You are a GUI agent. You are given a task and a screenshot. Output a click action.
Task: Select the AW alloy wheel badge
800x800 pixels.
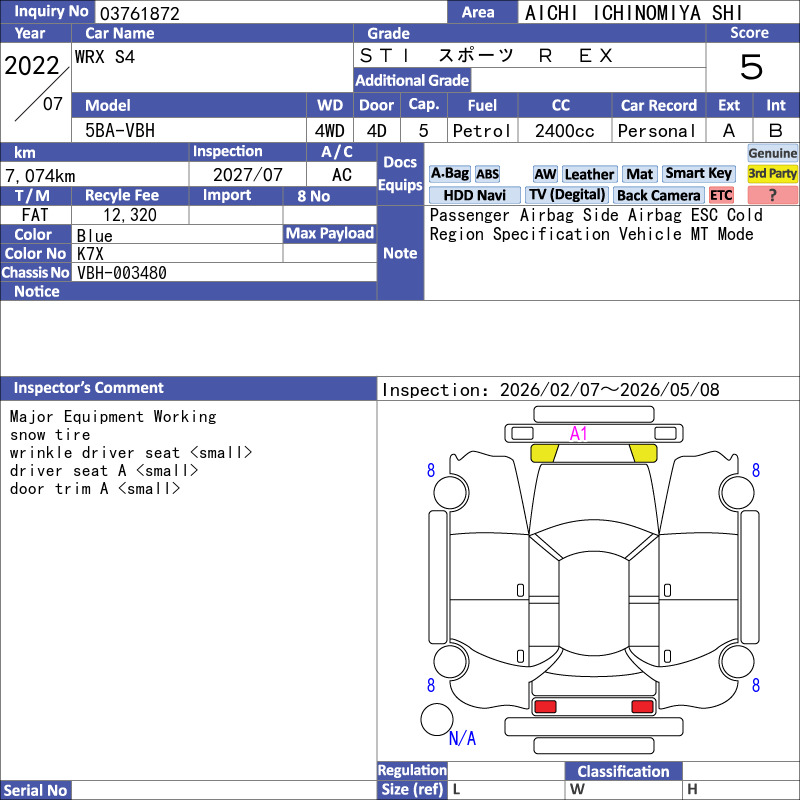point(545,174)
